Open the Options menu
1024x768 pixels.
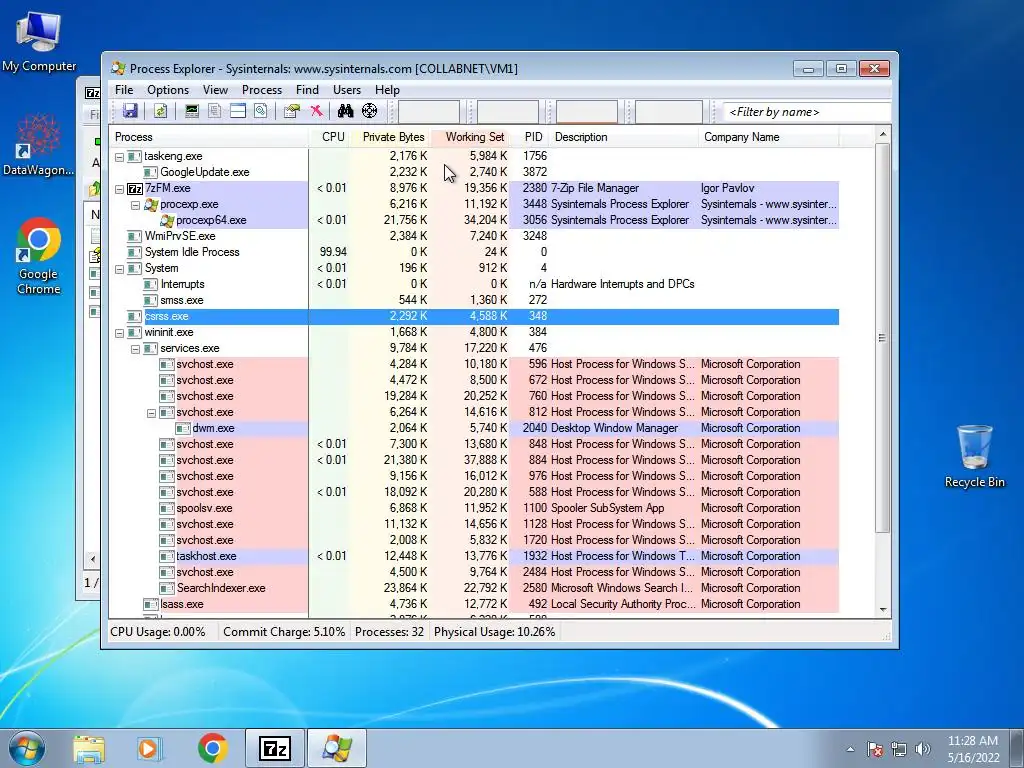(x=168, y=90)
